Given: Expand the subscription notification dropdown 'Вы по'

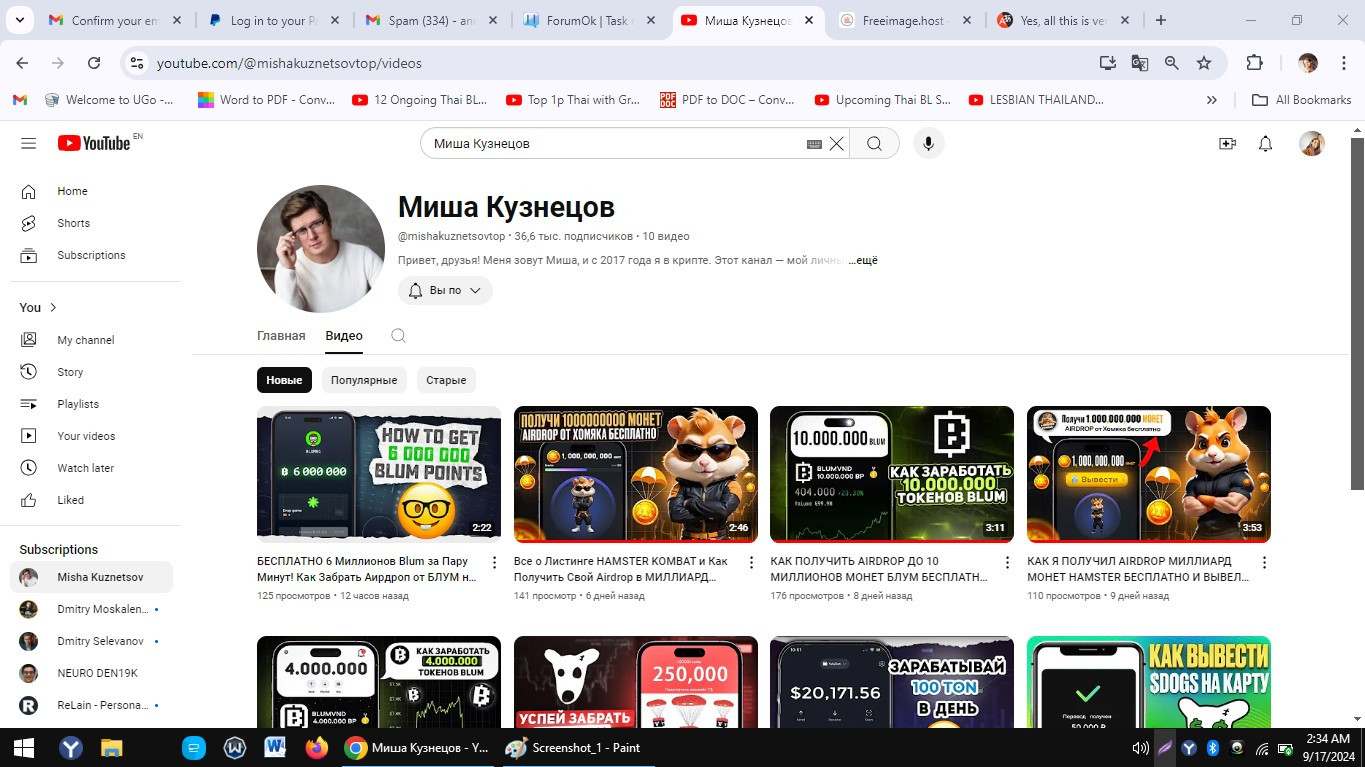Looking at the screenshot, I should pos(445,290).
